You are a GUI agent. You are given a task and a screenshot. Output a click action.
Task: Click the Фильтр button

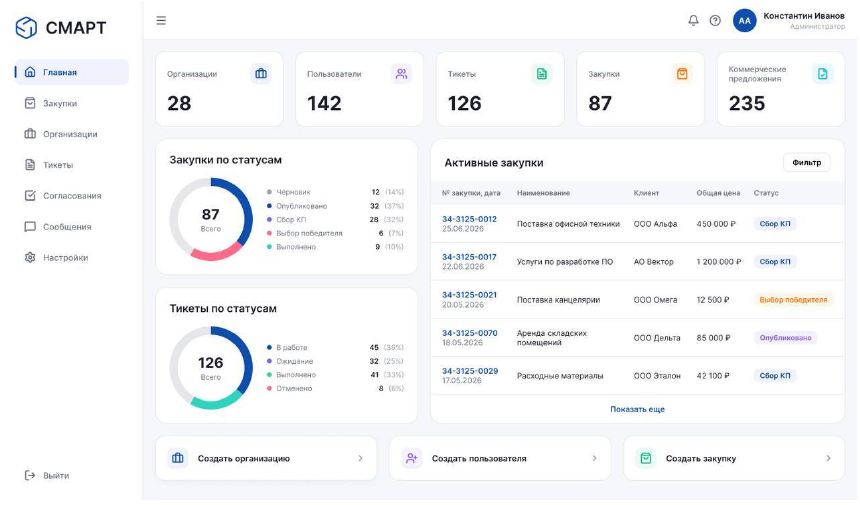(x=808, y=163)
